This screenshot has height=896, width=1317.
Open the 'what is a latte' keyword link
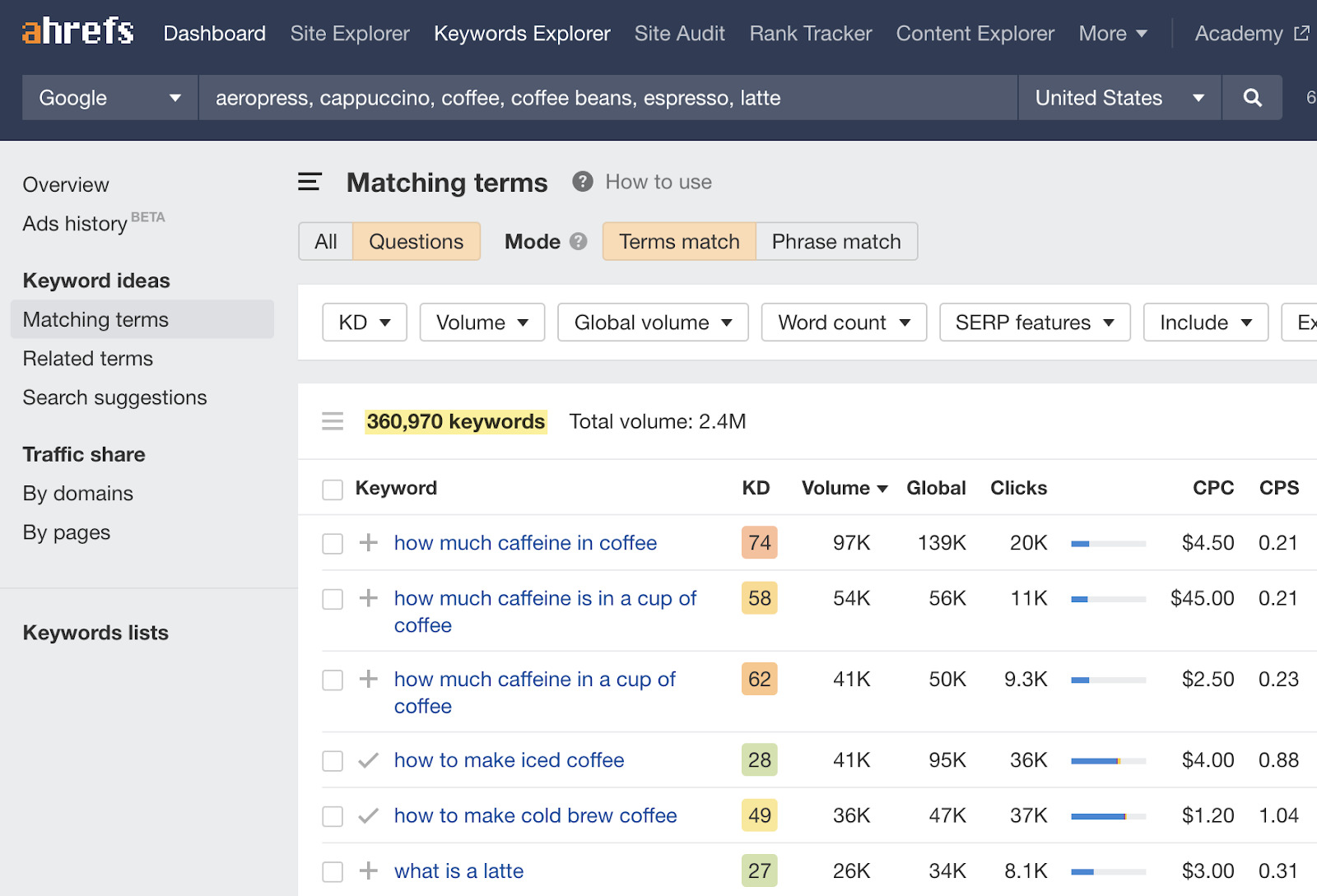coord(458,870)
